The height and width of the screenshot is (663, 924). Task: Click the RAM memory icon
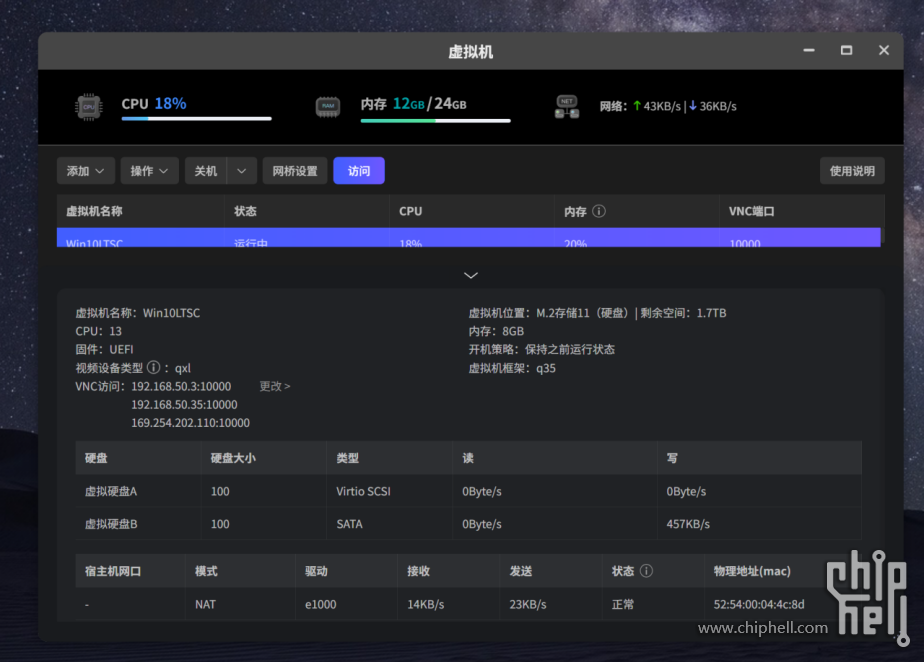coord(327,106)
